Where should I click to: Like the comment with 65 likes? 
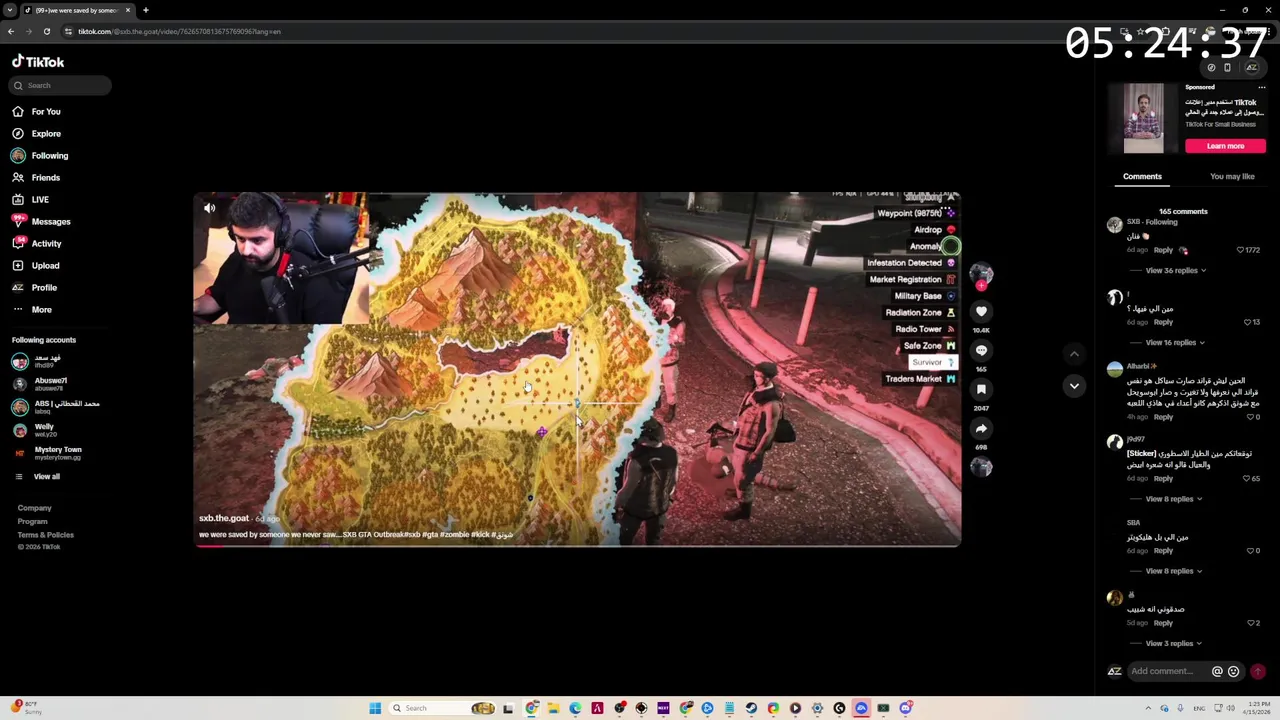(x=1248, y=478)
